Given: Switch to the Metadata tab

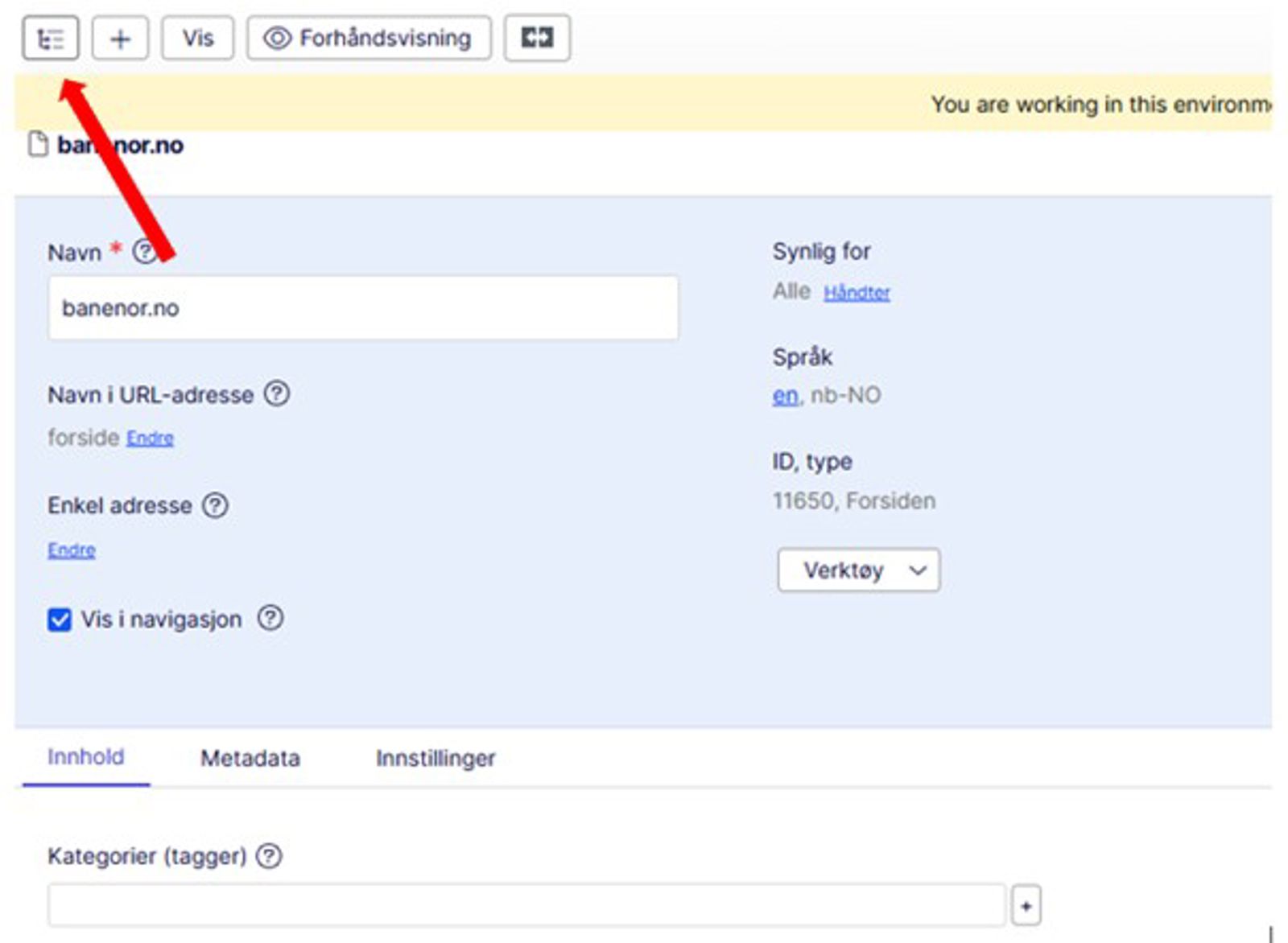Looking at the screenshot, I should (250, 758).
